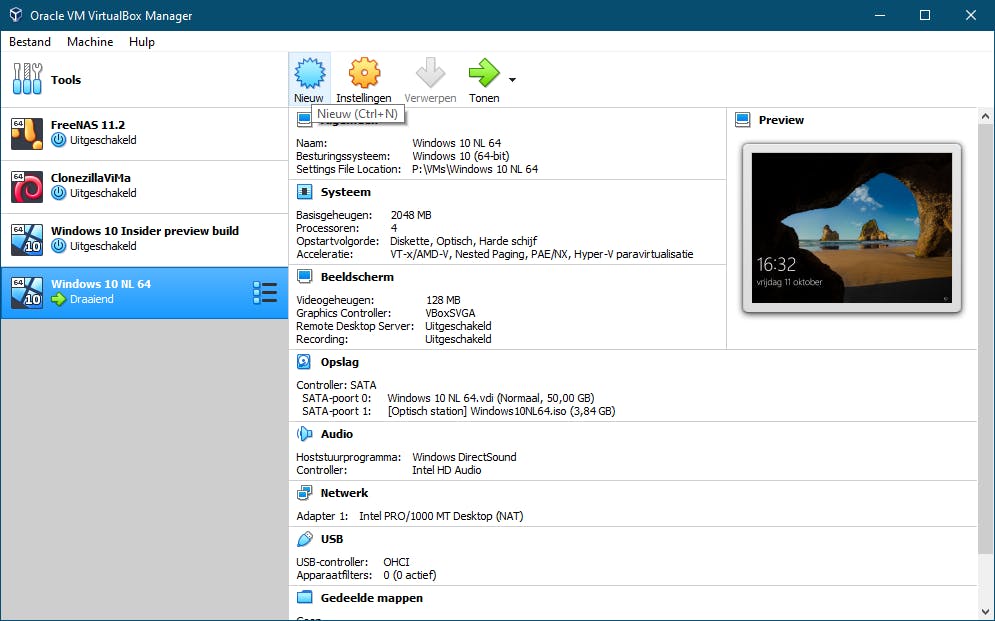Click the green Draaiend status arrow
The height and width of the screenshot is (621, 995).
(58, 299)
